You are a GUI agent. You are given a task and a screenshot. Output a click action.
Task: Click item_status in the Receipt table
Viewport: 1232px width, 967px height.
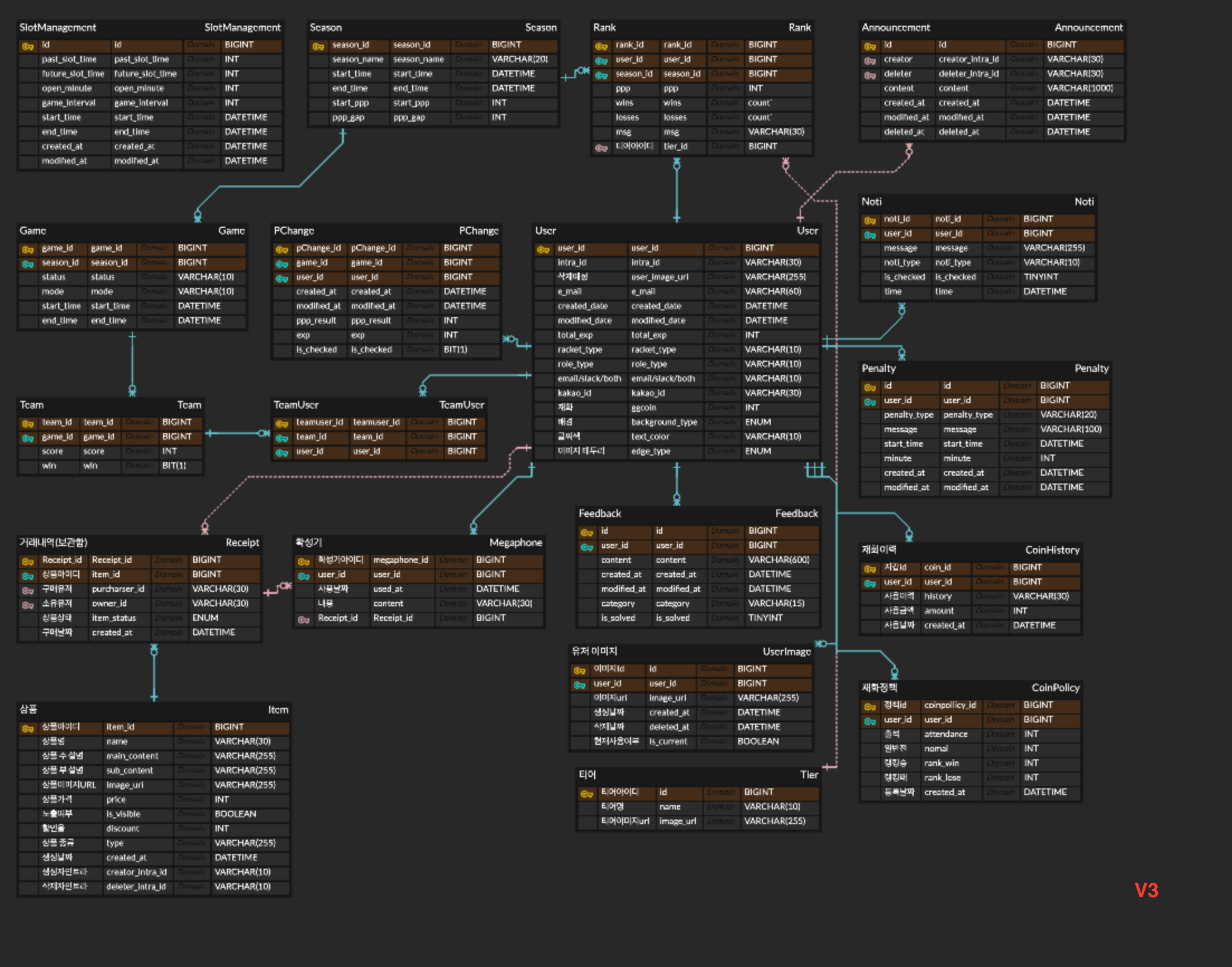114,618
